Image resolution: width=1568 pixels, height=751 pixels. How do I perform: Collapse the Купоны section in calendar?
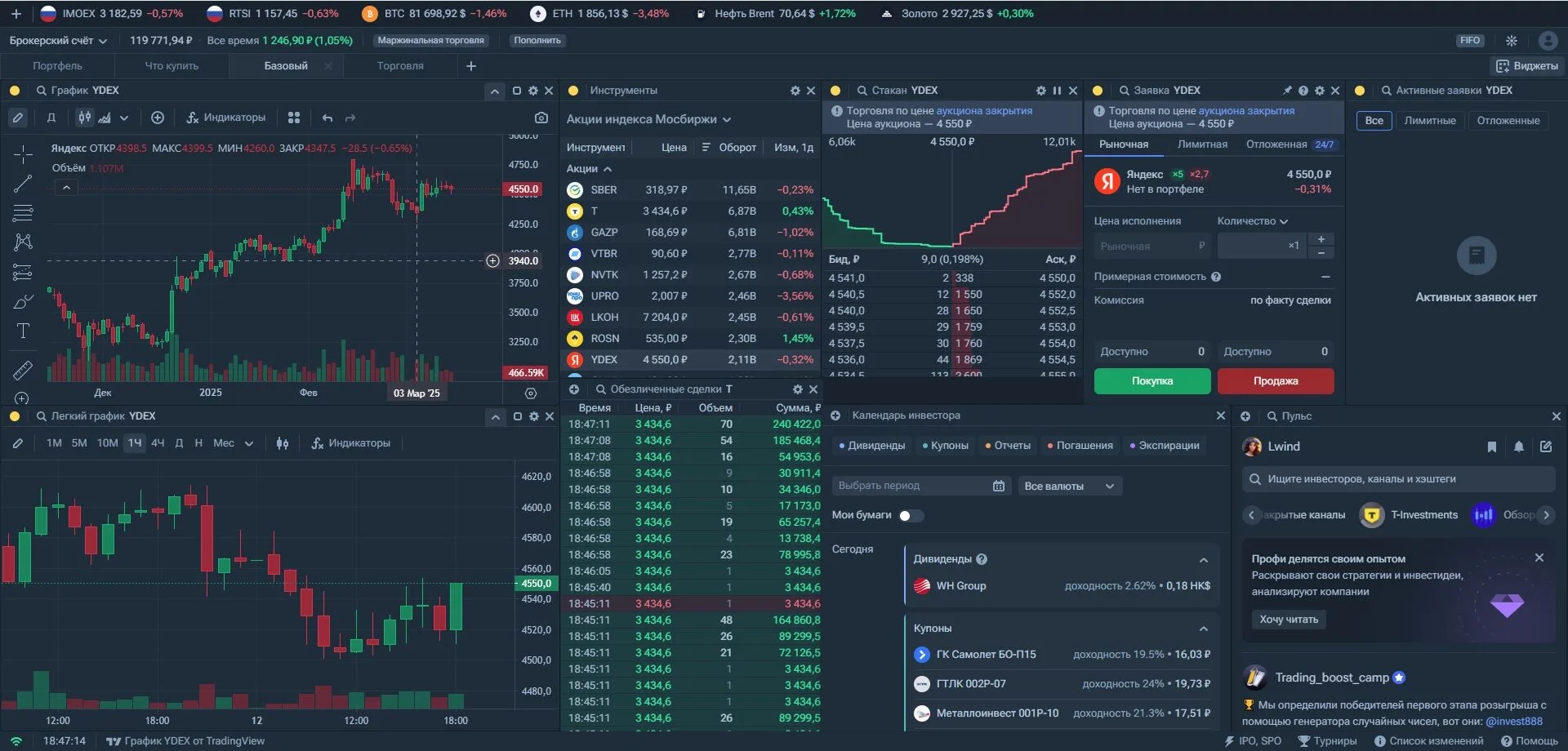pos(1203,629)
